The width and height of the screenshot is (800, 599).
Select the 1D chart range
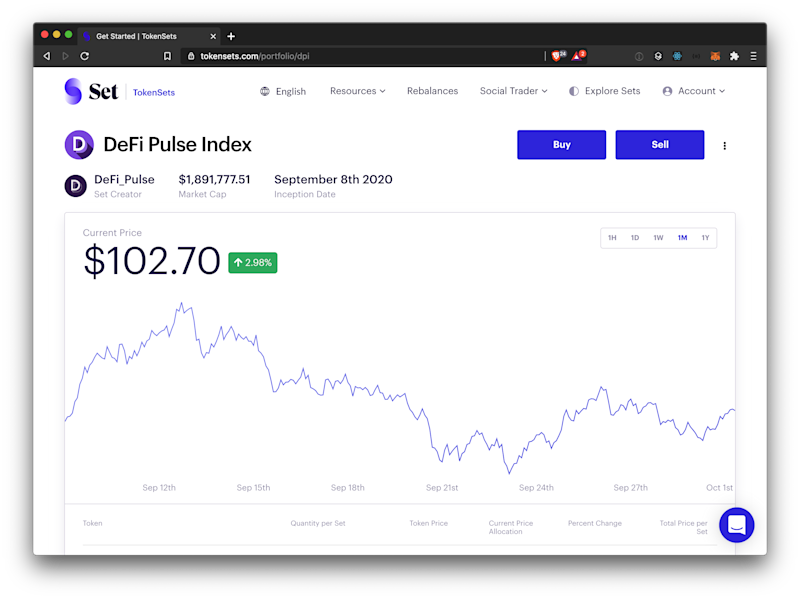tap(635, 238)
